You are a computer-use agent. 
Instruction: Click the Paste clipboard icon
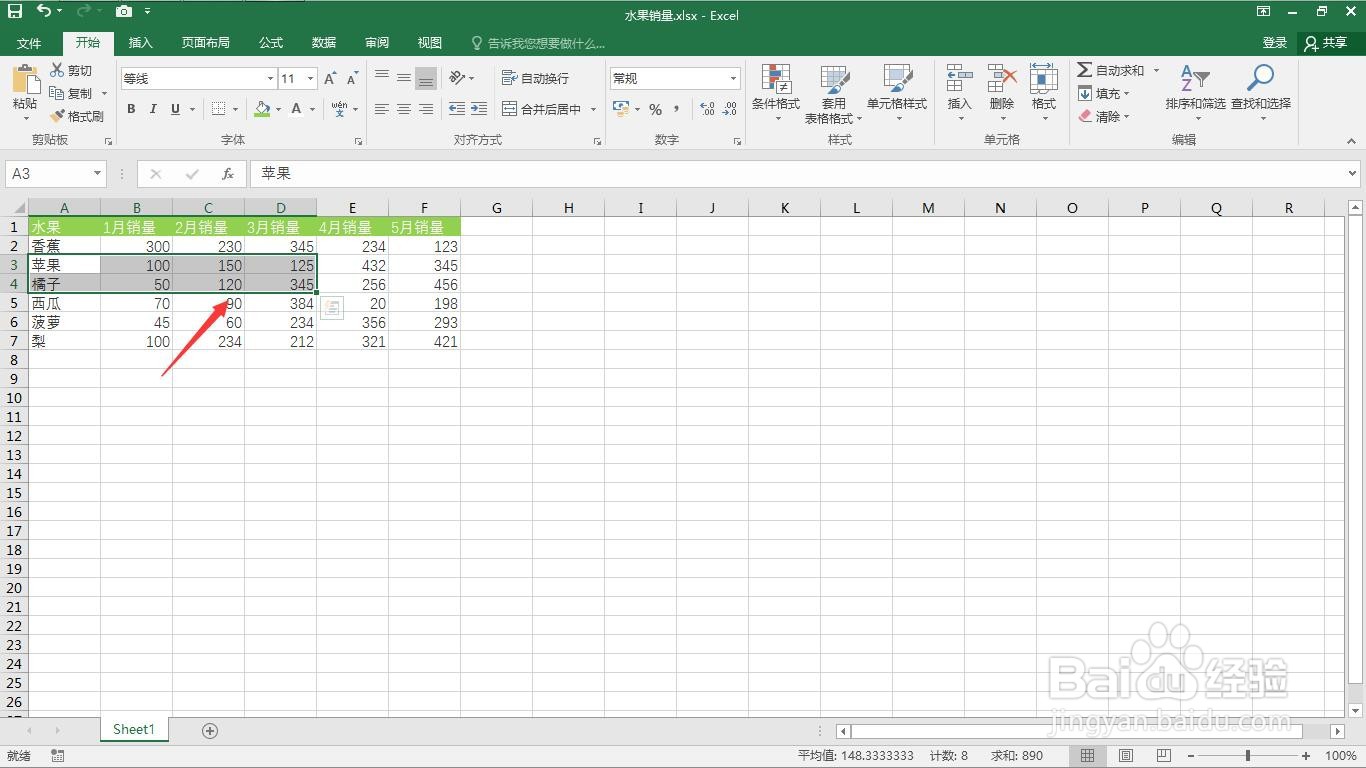point(25,80)
